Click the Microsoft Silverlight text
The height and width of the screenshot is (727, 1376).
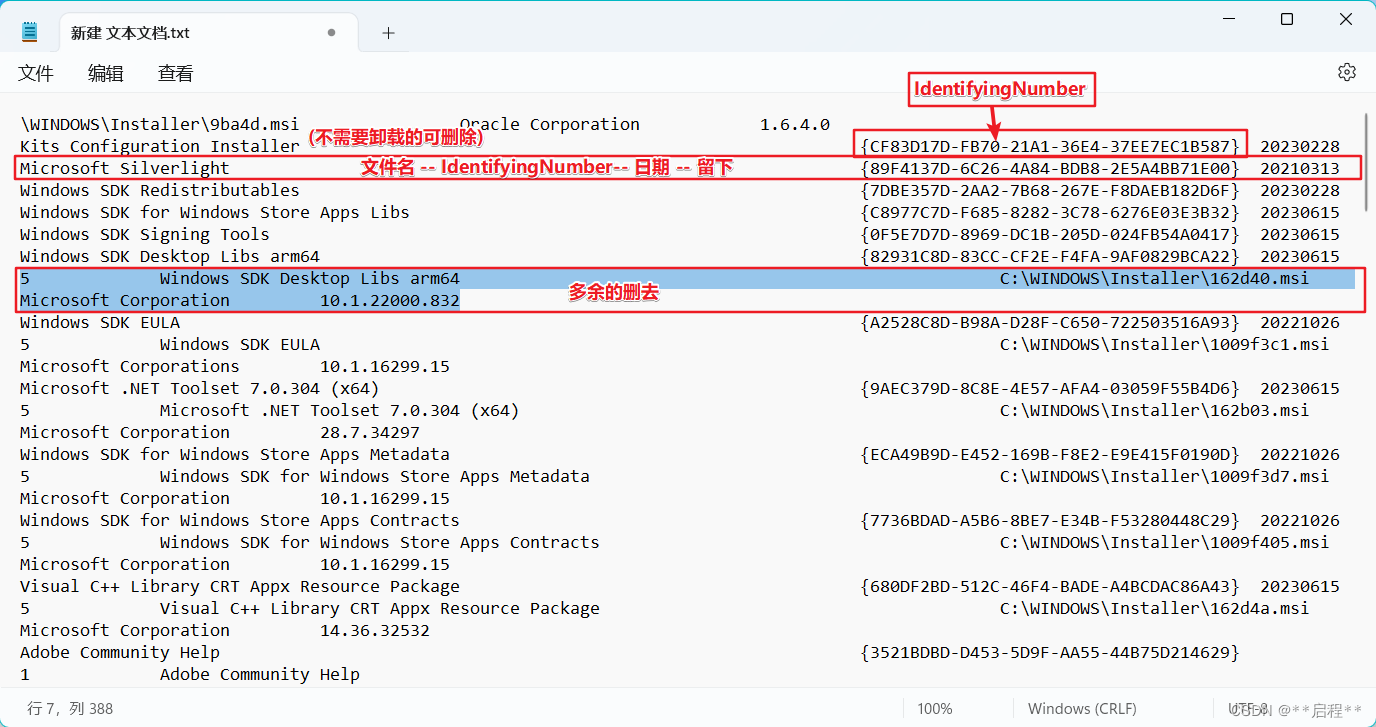(x=125, y=168)
